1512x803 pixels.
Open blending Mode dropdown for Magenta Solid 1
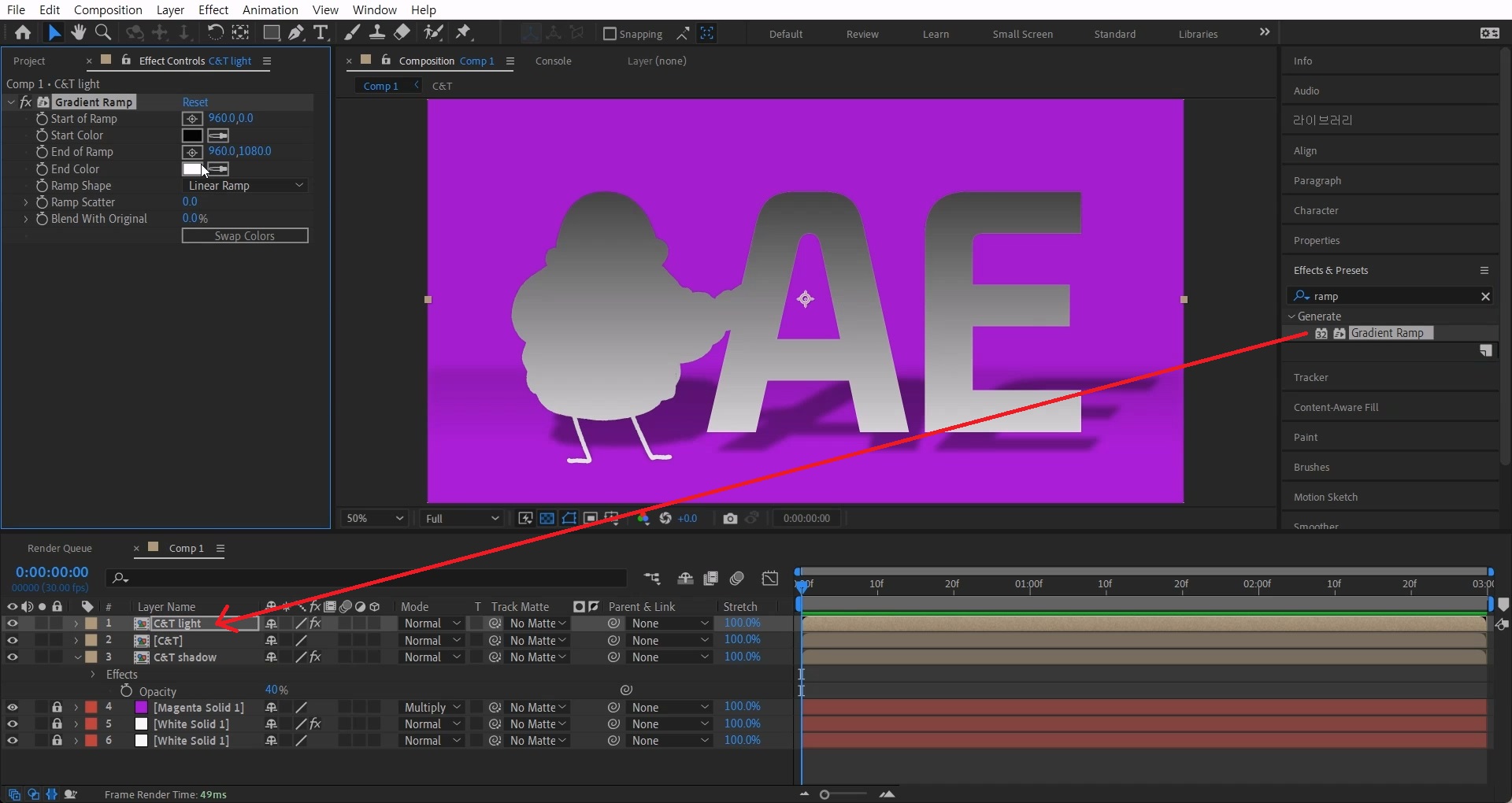432,707
